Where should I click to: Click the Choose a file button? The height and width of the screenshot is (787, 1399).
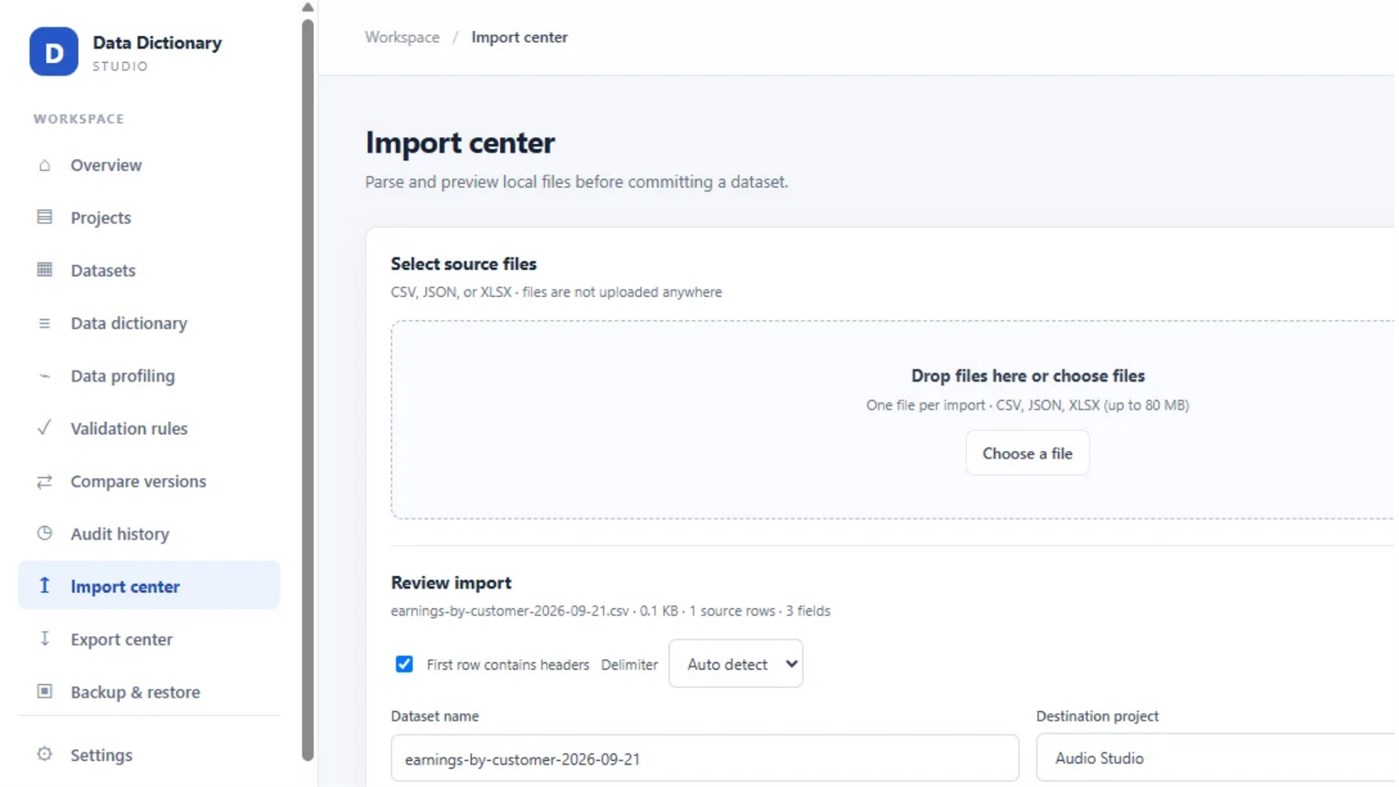click(x=1027, y=453)
